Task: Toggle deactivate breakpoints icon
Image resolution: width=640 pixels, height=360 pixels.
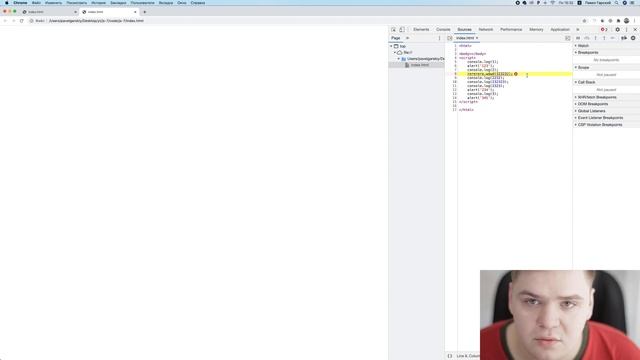Action: tap(624, 38)
